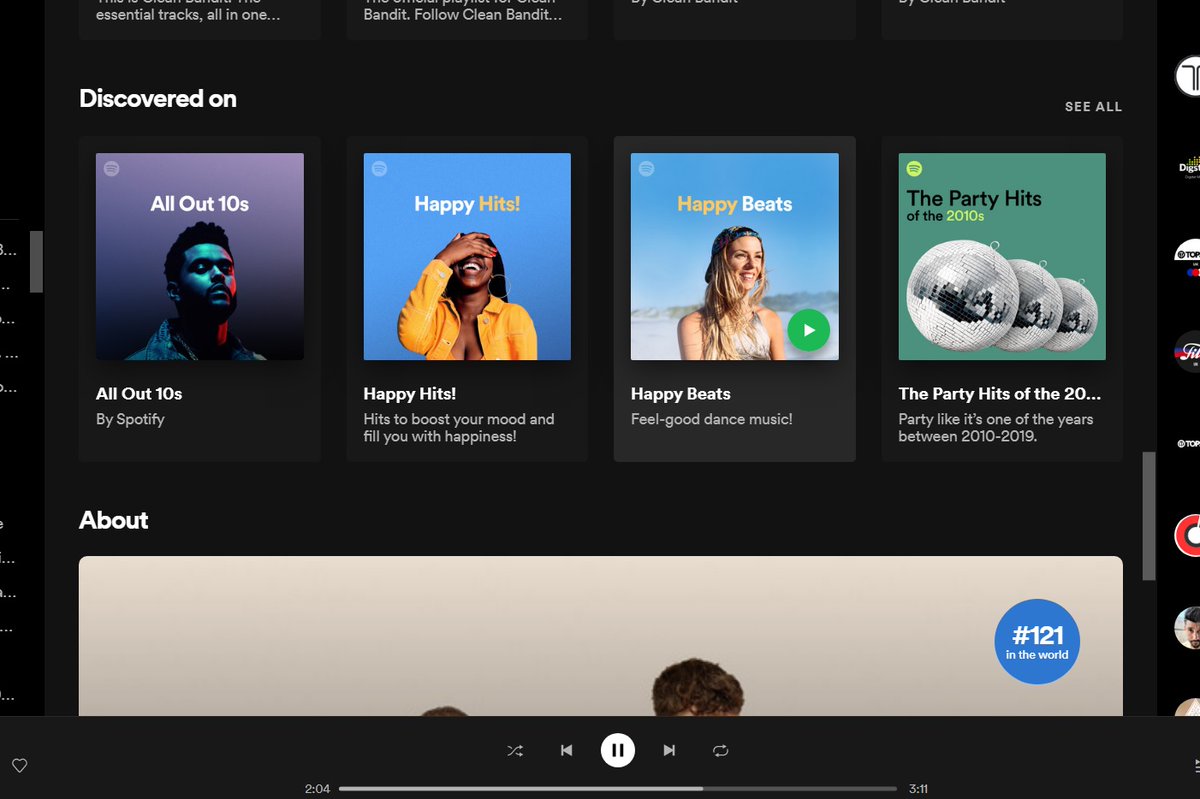Click the 'By Spotify' subtitle
This screenshot has height=799, width=1200.
pyautogui.click(x=130, y=419)
